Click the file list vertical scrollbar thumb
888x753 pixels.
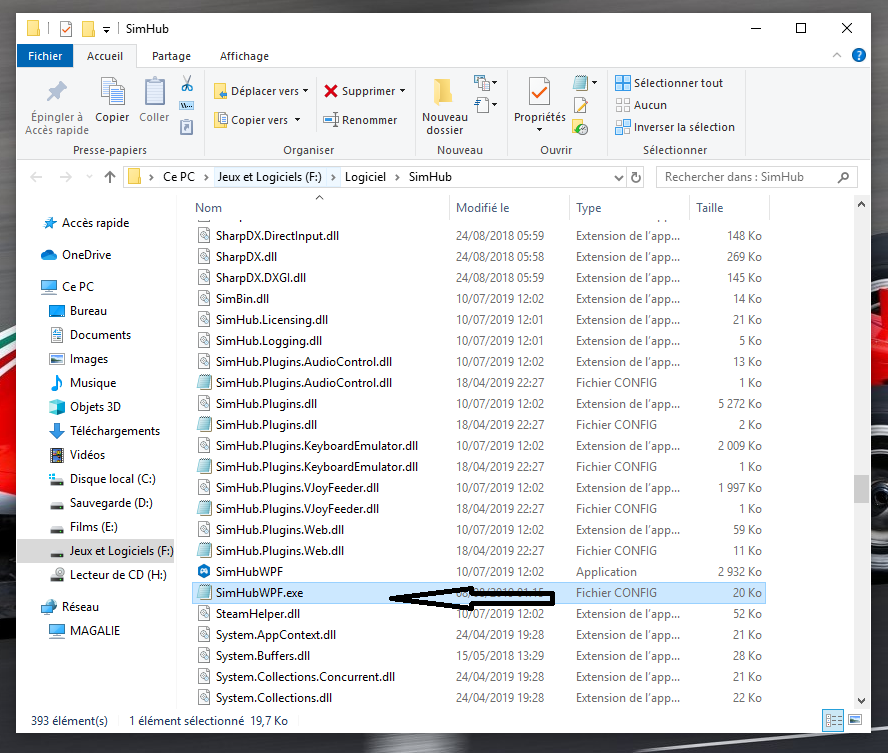pyautogui.click(x=861, y=489)
